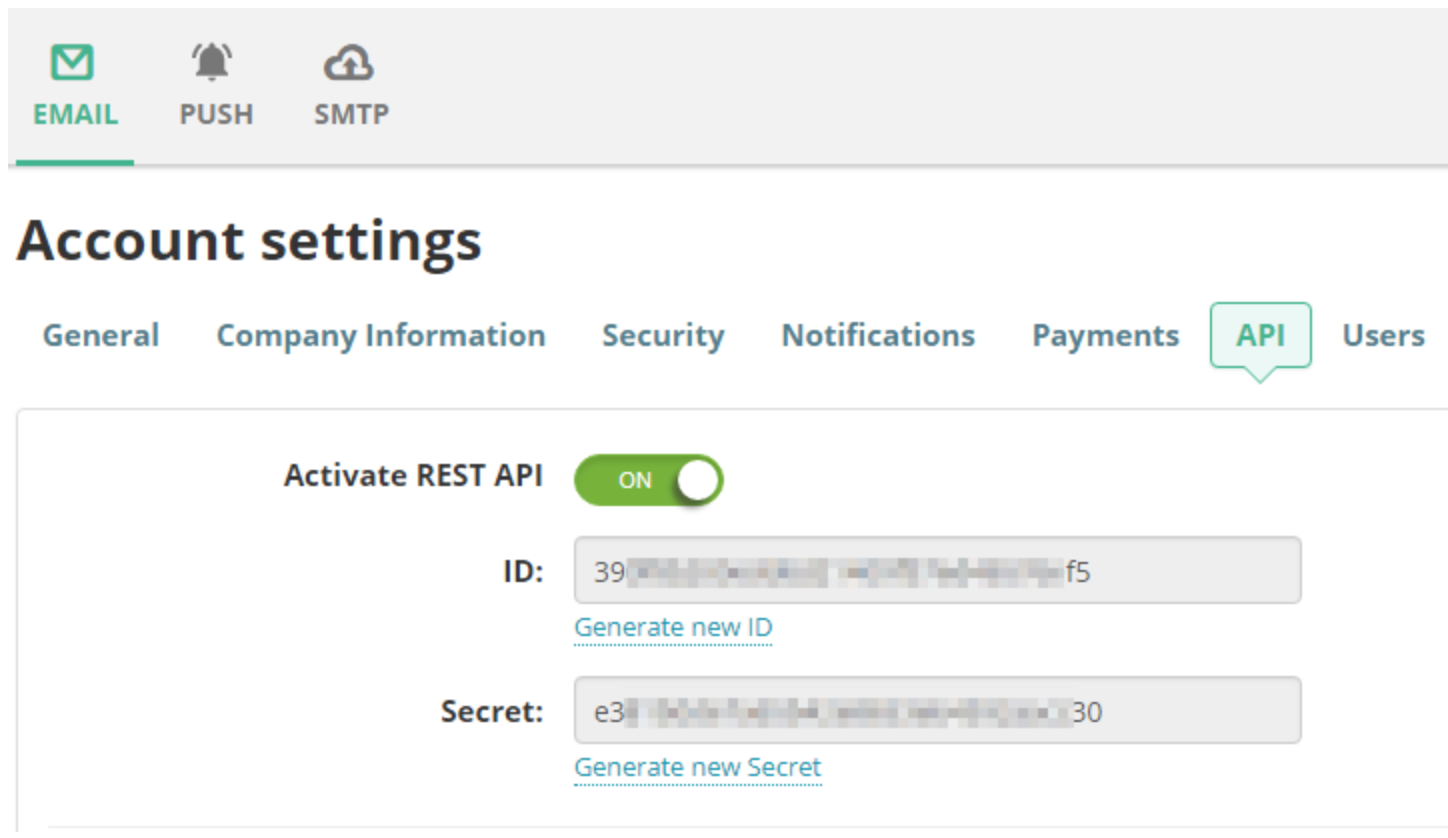Focus the API Secret field
The image size is (1448, 838).
[x=937, y=711]
